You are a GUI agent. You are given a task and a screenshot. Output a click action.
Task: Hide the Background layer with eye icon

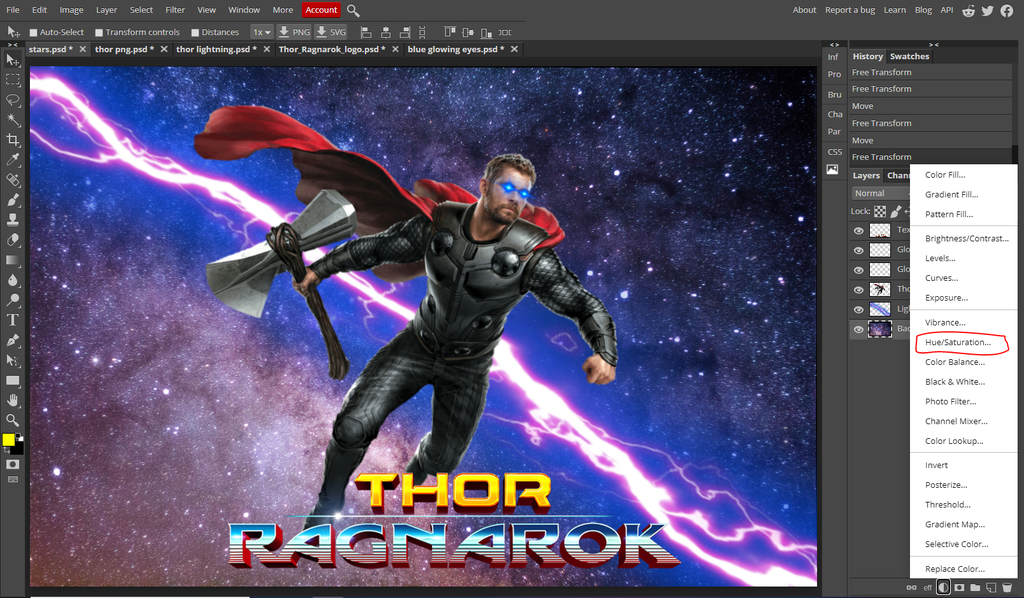click(858, 329)
